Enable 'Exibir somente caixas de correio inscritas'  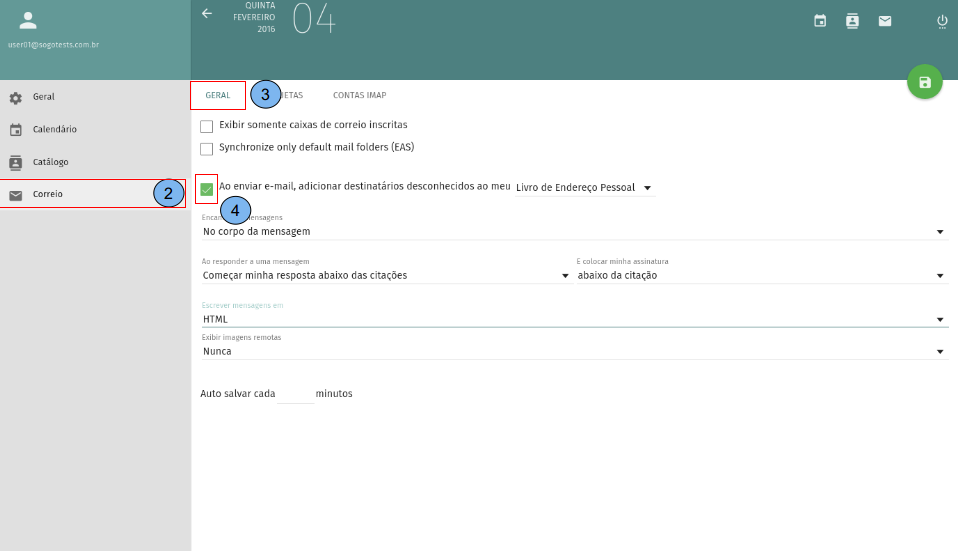(x=207, y=126)
